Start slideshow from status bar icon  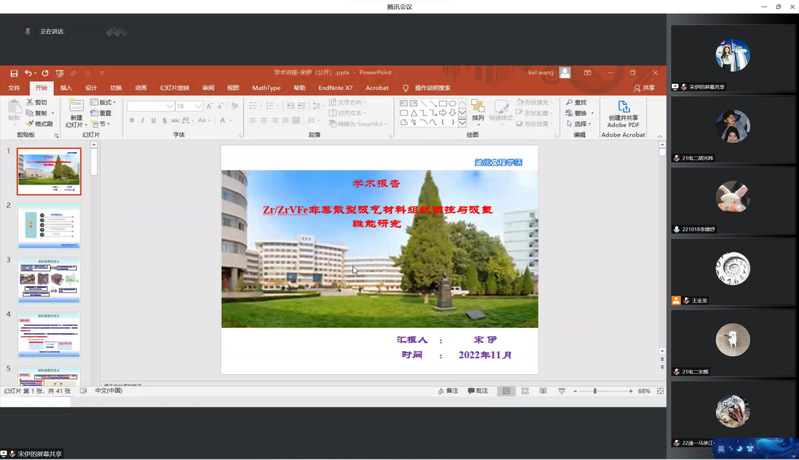click(561, 391)
